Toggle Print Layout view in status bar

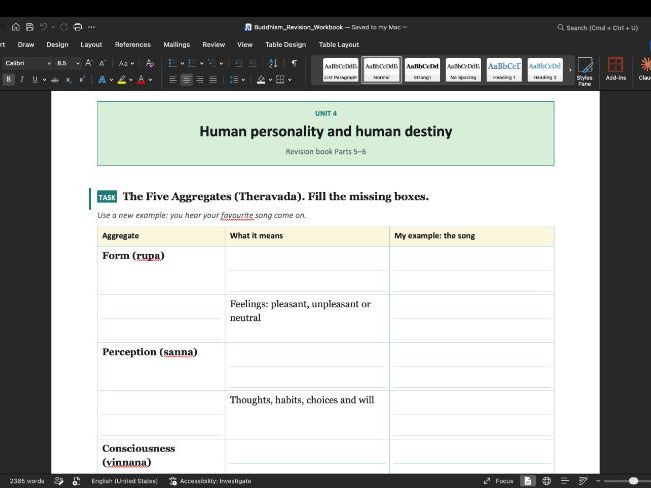coord(528,481)
